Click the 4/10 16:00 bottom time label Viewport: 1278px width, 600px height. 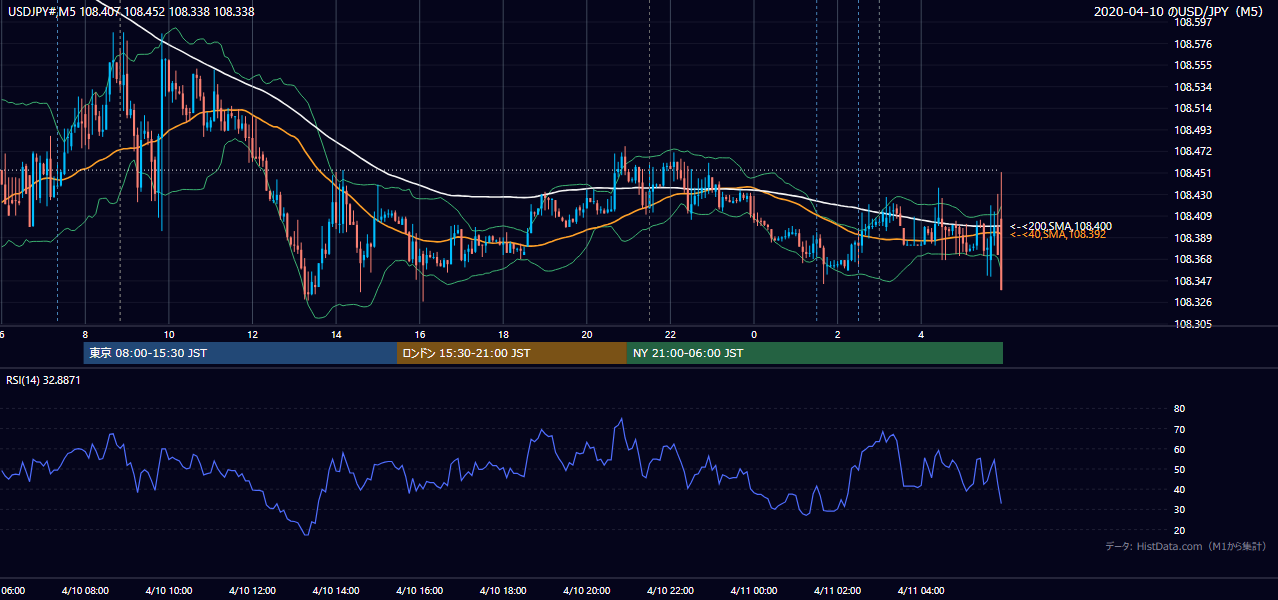(x=420, y=591)
